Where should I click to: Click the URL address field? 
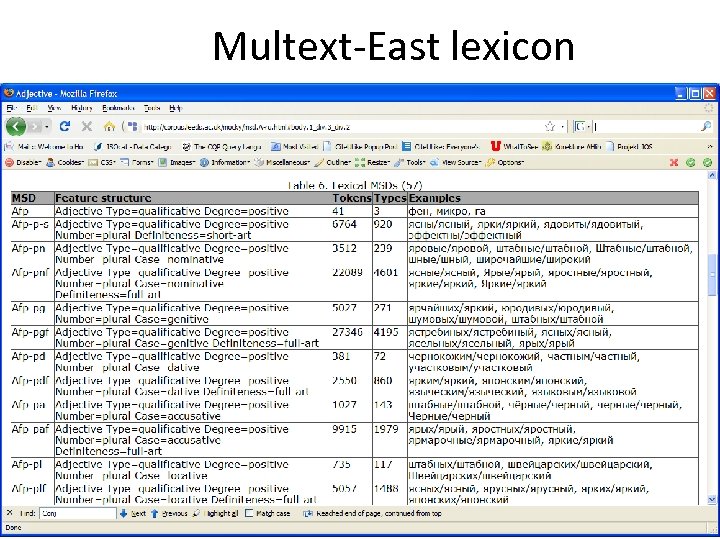point(340,127)
